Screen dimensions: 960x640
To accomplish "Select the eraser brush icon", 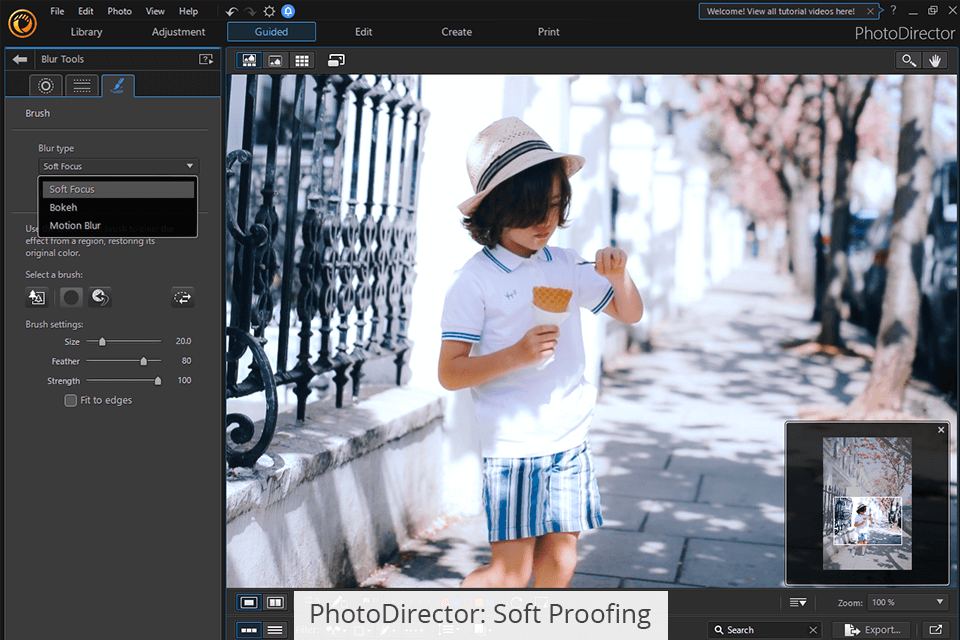I will coord(100,298).
